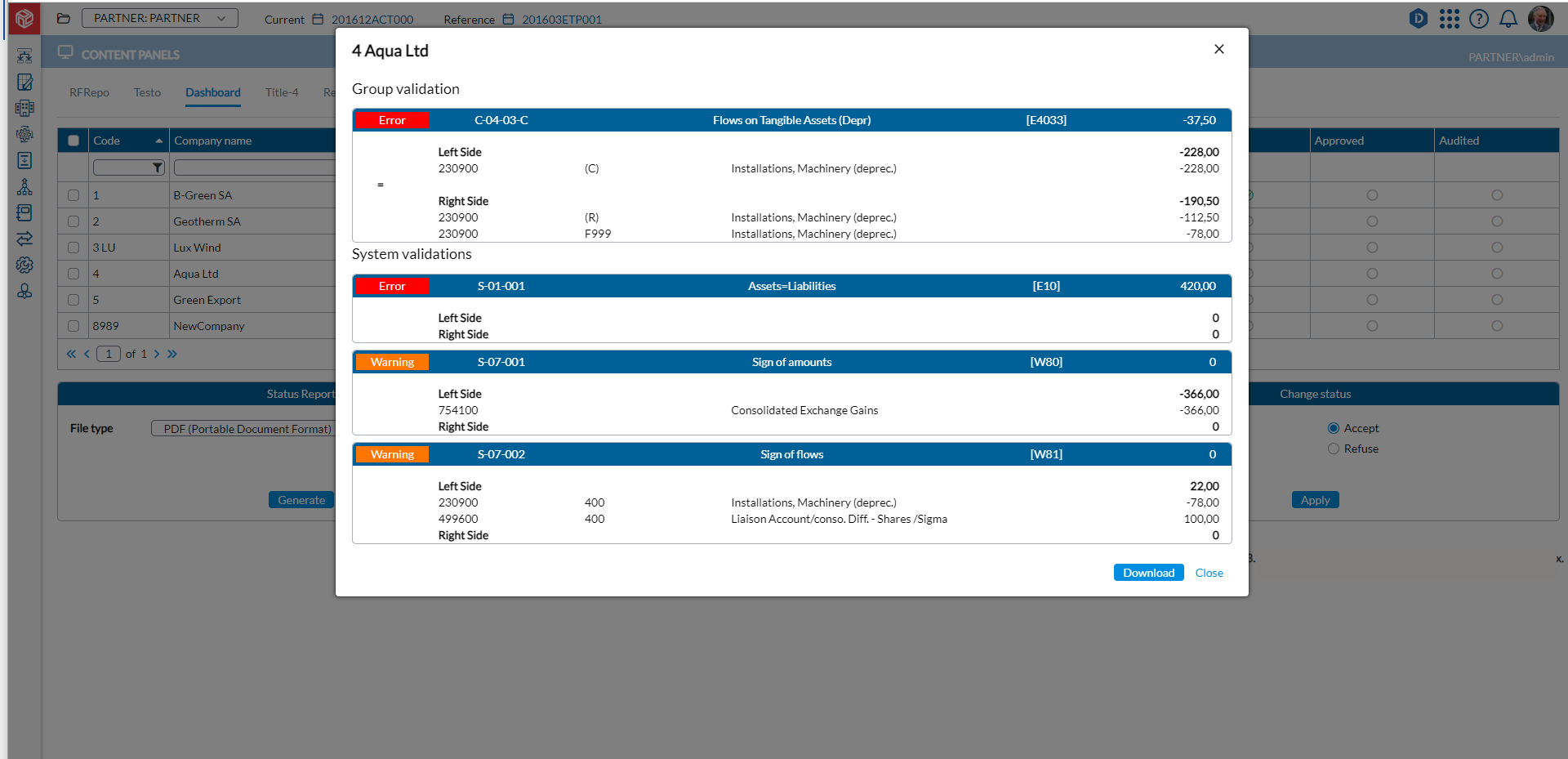Open the nine-dot apps grid
Image resolution: width=1568 pixels, height=759 pixels.
(1450, 19)
